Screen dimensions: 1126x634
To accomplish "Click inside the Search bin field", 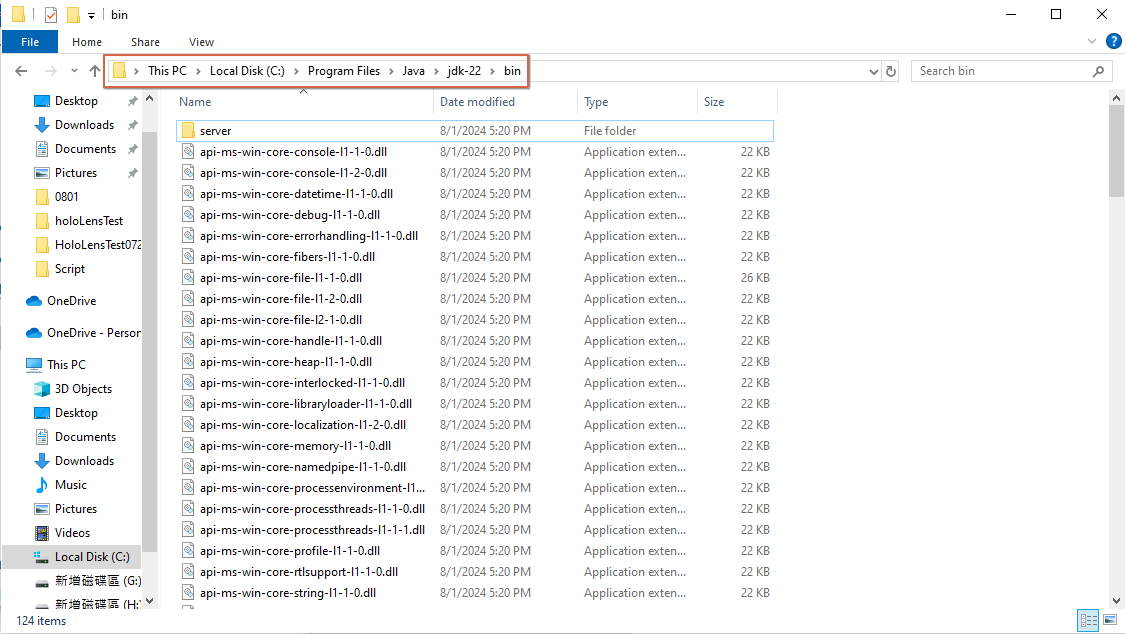I will (x=1000, y=71).
